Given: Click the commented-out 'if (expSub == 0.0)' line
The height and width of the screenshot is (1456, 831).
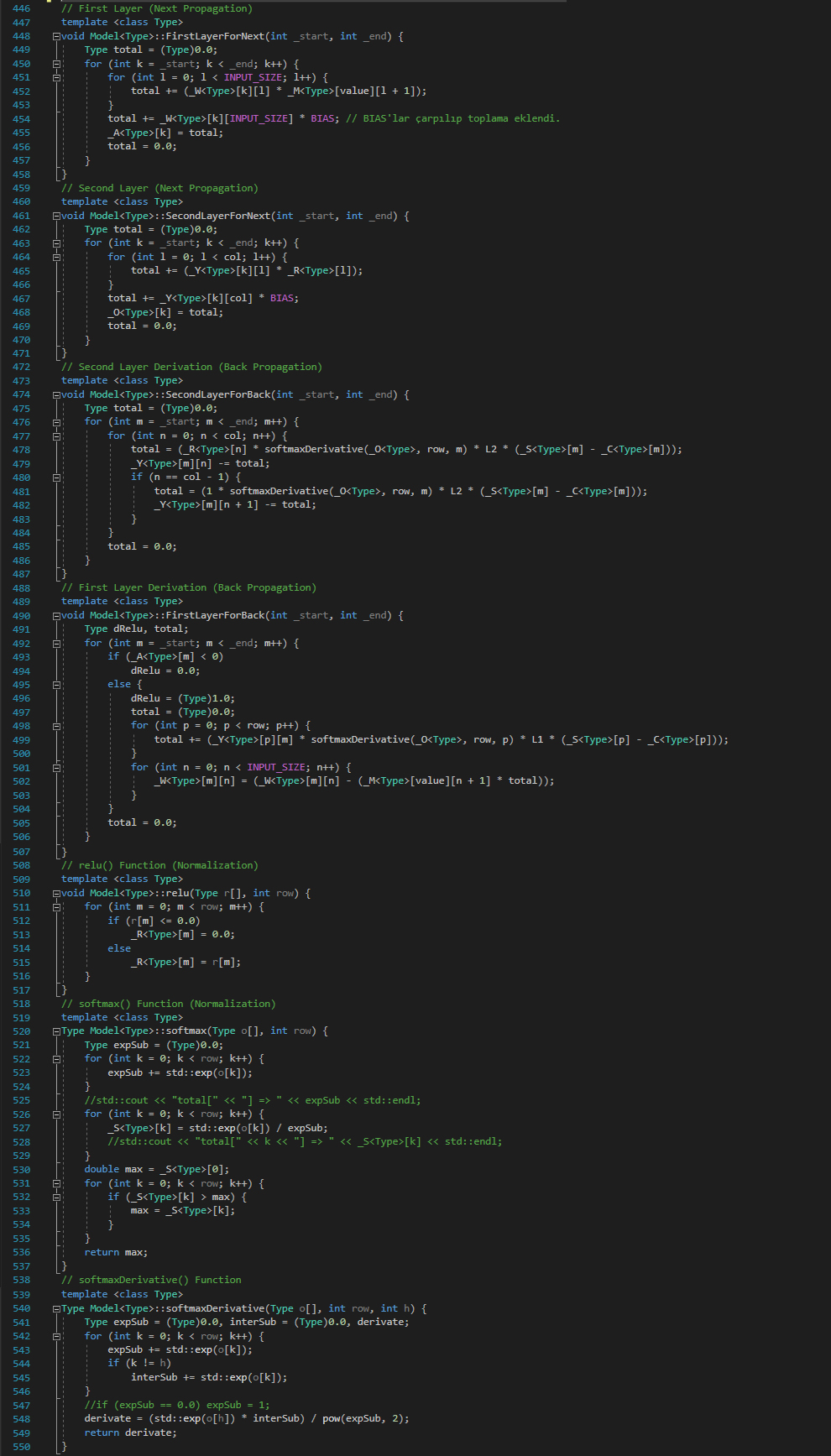Looking at the screenshot, I should (176, 1405).
